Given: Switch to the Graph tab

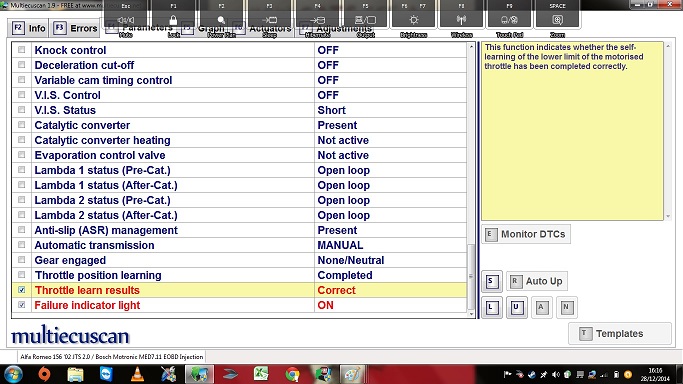Looking at the screenshot, I should pos(205,28).
